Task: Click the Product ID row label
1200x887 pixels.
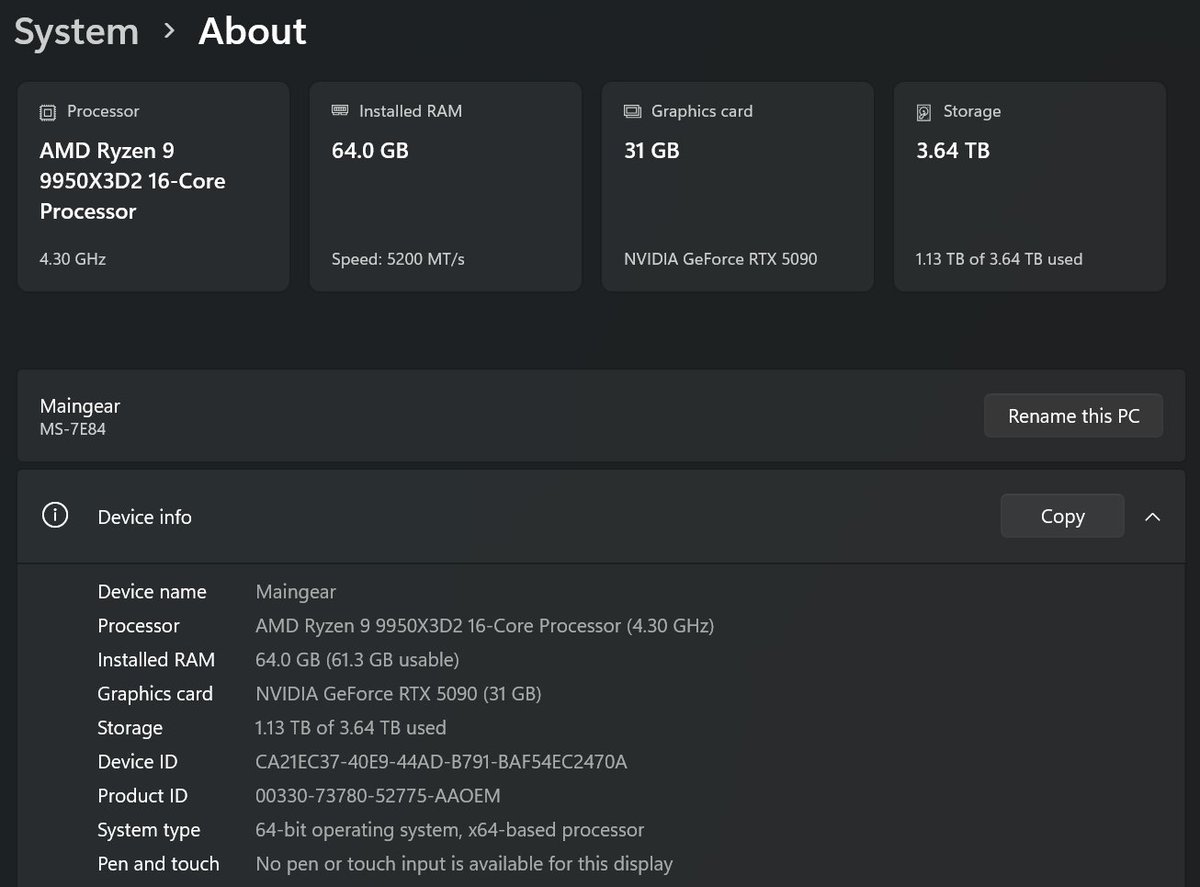Action: click(143, 796)
